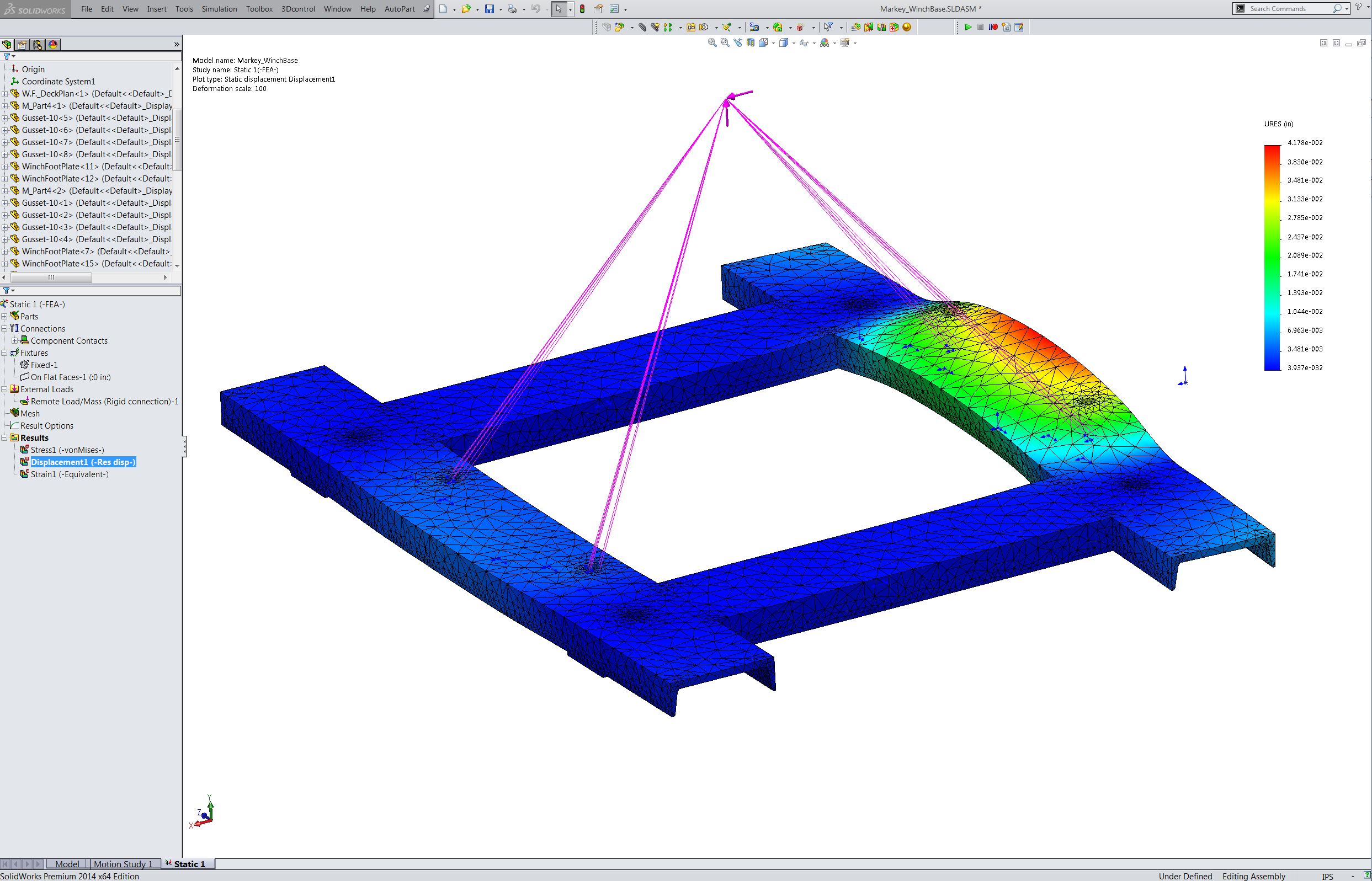Switch to the Model tab
Image resolution: width=1372 pixels, height=881 pixels.
[x=67, y=864]
